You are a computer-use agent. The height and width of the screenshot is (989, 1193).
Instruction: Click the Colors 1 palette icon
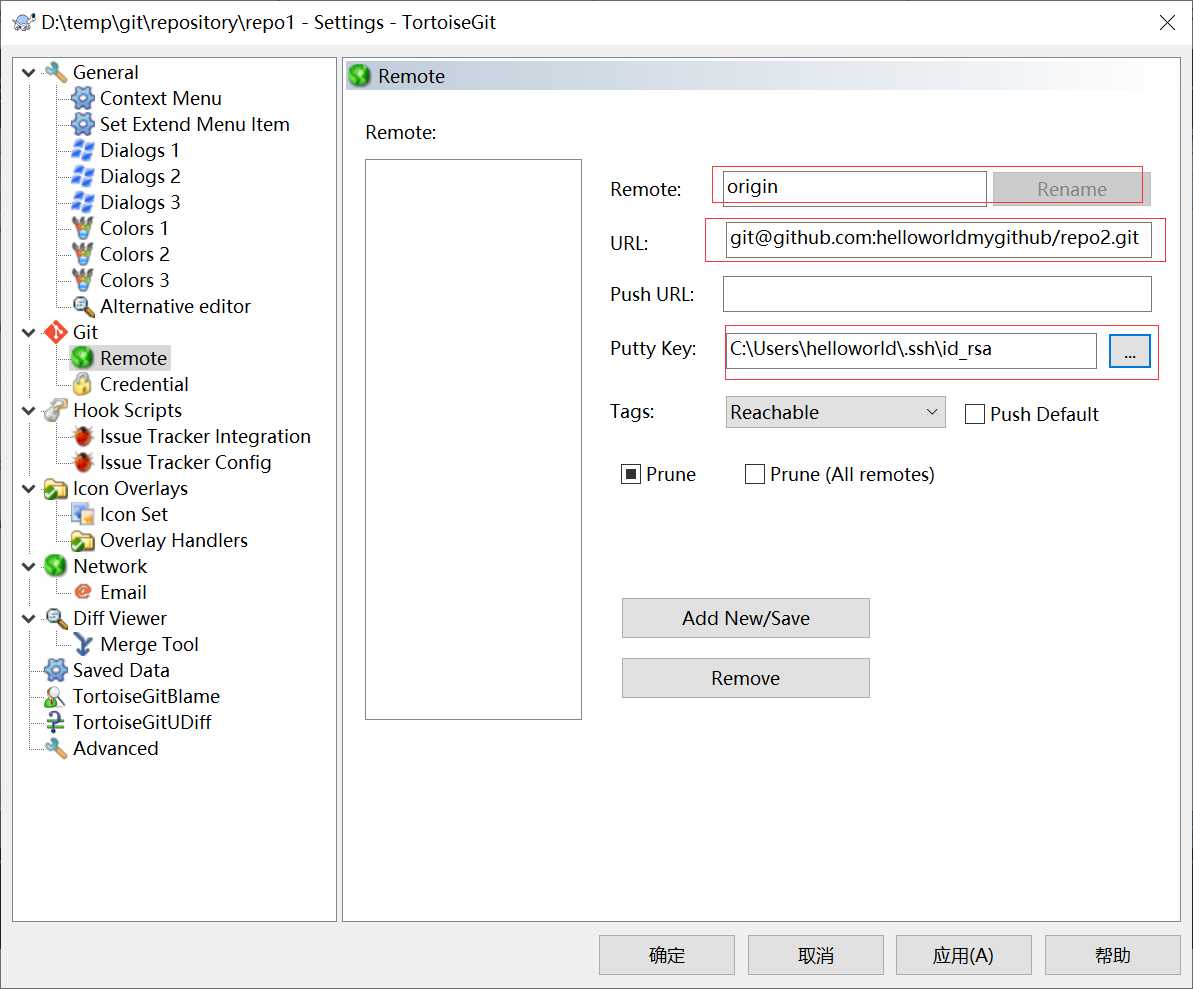tap(82, 228)
